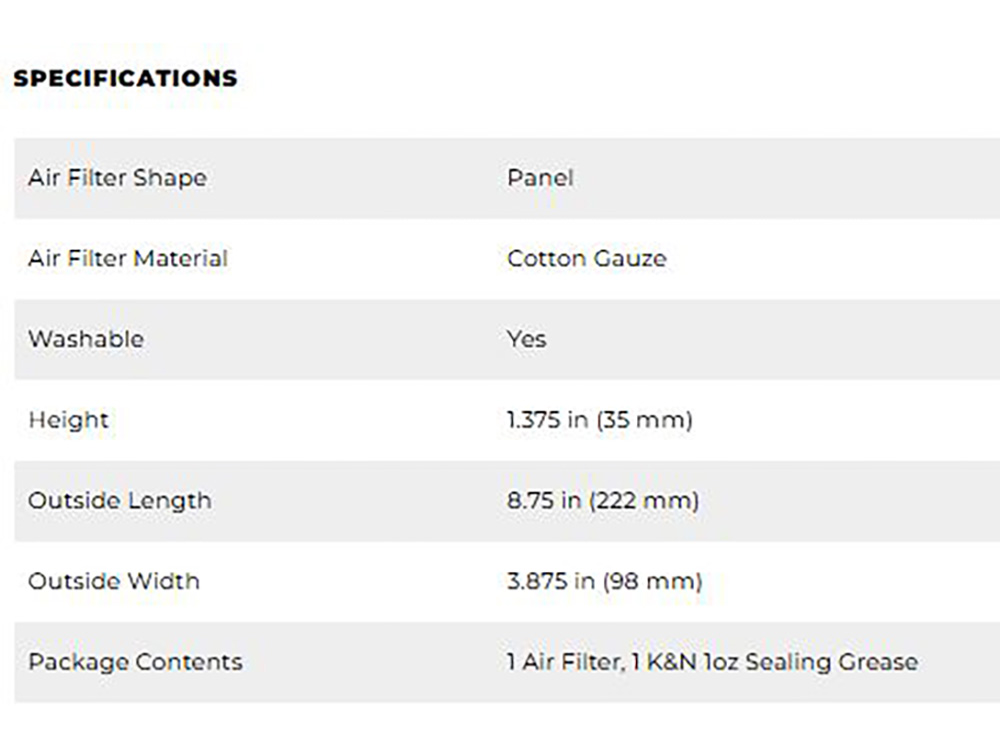Select the Air Filter Material label
Viewport: 1000px width, 750px height.
click(128, 258)
